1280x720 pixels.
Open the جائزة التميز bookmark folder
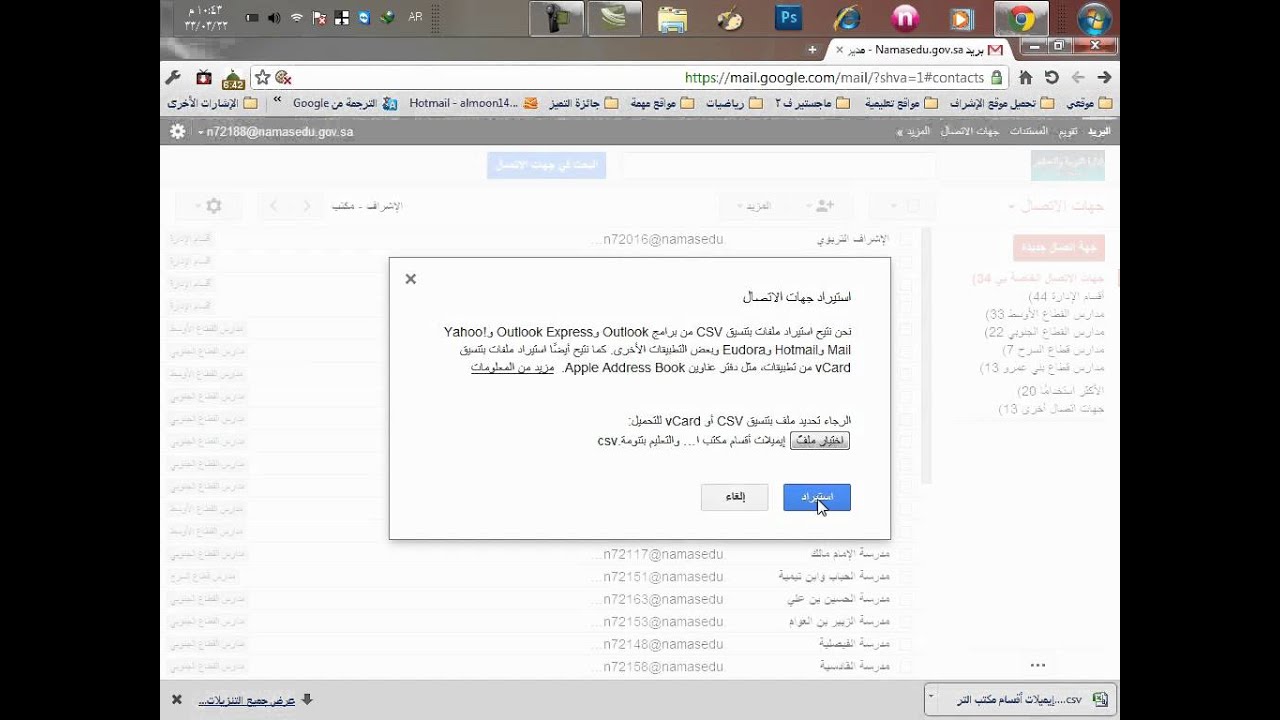tap(582, 103)
